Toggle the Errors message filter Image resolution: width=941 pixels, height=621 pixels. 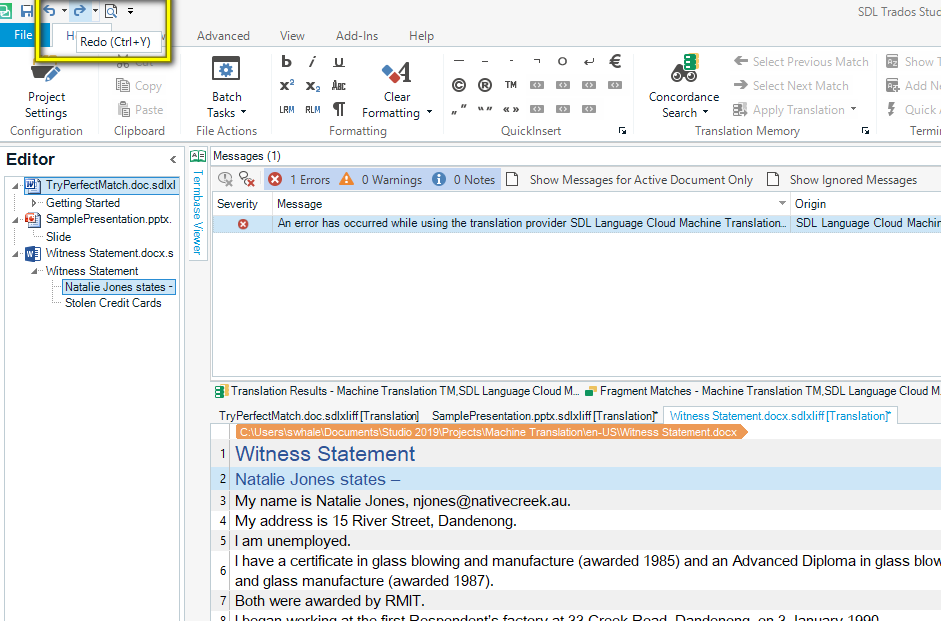(x=299, y=180)
